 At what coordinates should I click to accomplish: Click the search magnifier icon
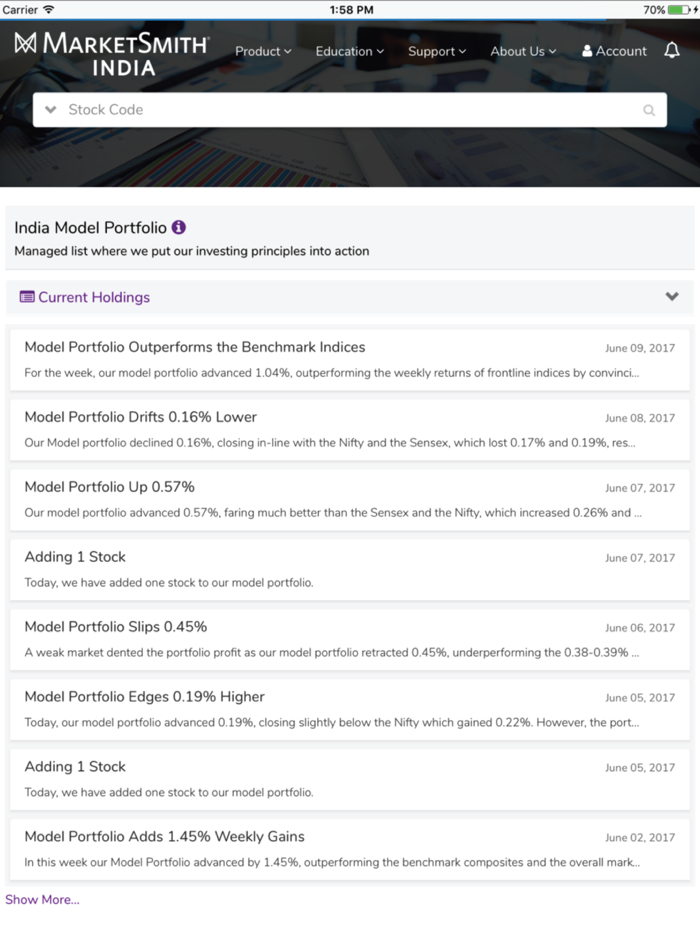point(648,109)
